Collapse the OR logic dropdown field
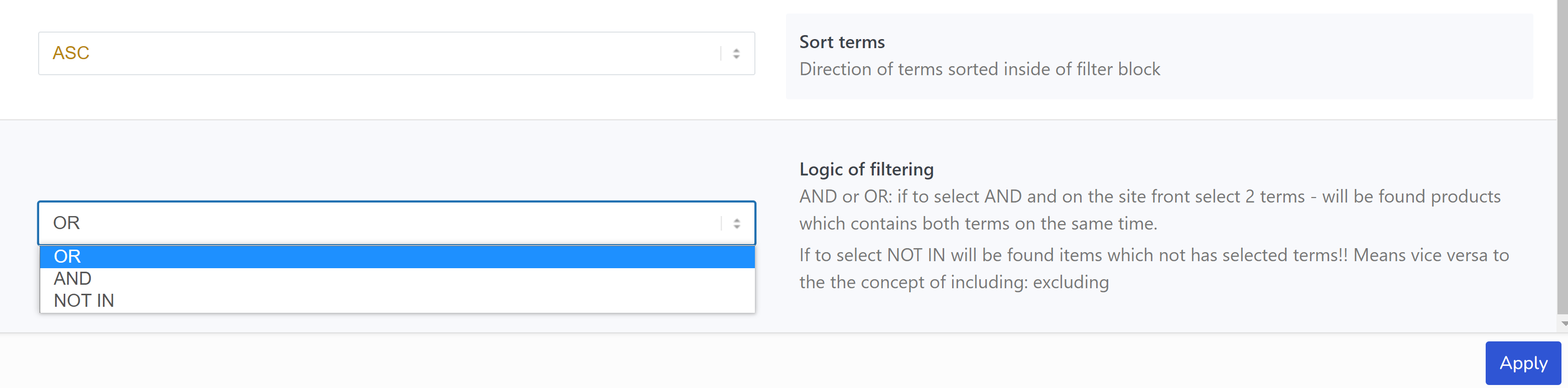1568x388 pixels. 396,223
